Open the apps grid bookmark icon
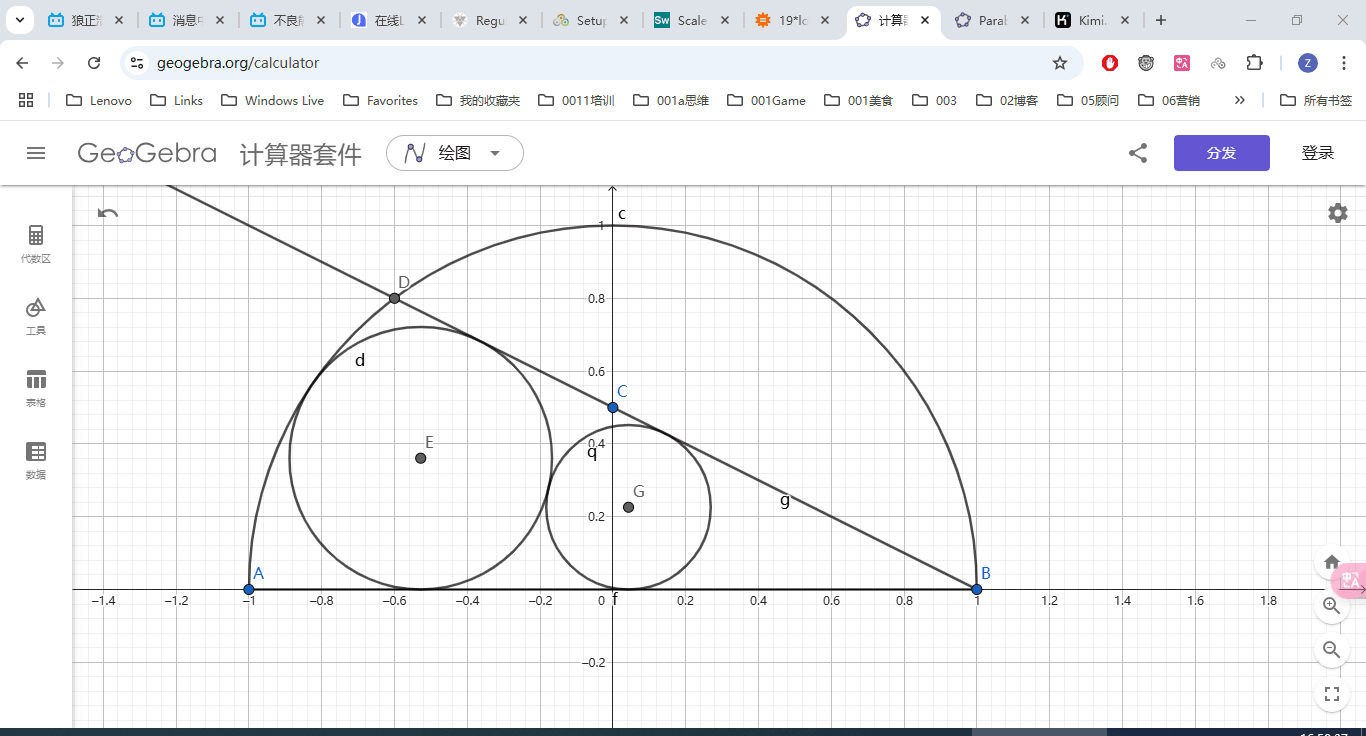The image size is (1366, 736). pyautogui.click(x=26, y=100)
